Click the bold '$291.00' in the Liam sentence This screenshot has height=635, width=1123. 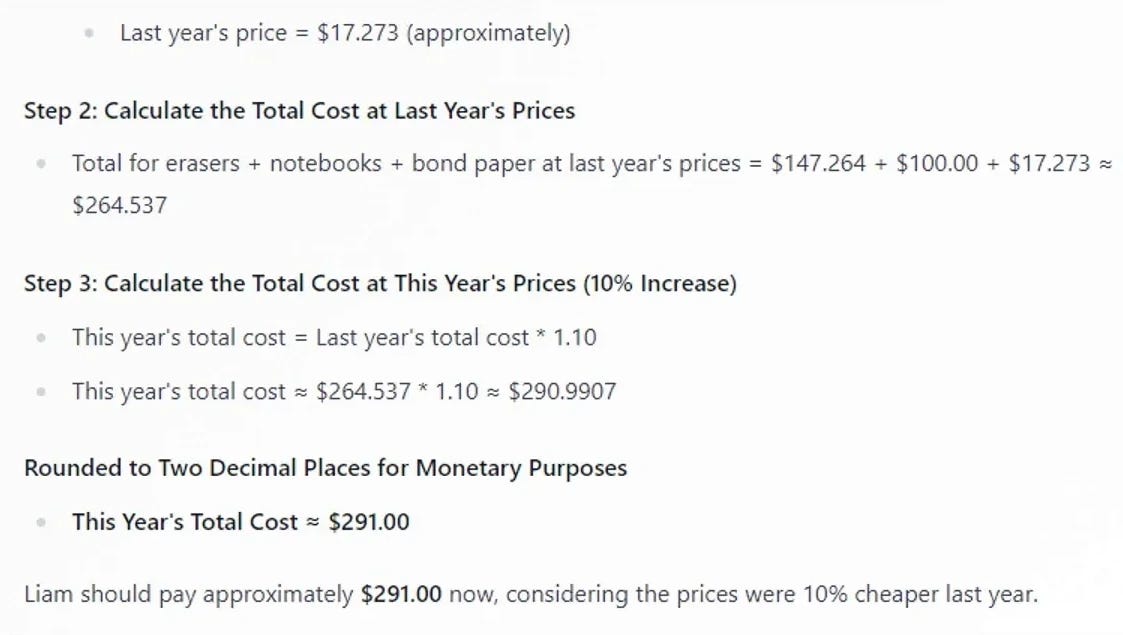click(401, 594)
